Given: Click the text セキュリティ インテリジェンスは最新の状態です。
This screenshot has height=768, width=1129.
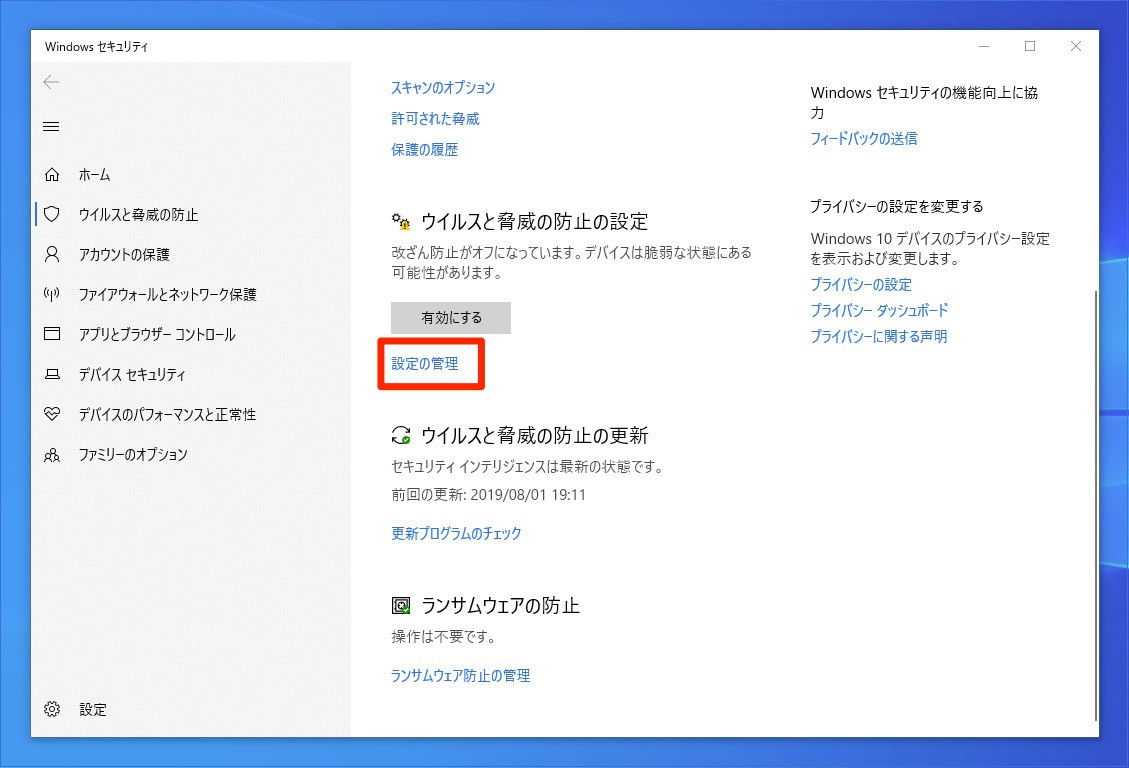Looking at the screenshot, I should (x=527, y=467).
